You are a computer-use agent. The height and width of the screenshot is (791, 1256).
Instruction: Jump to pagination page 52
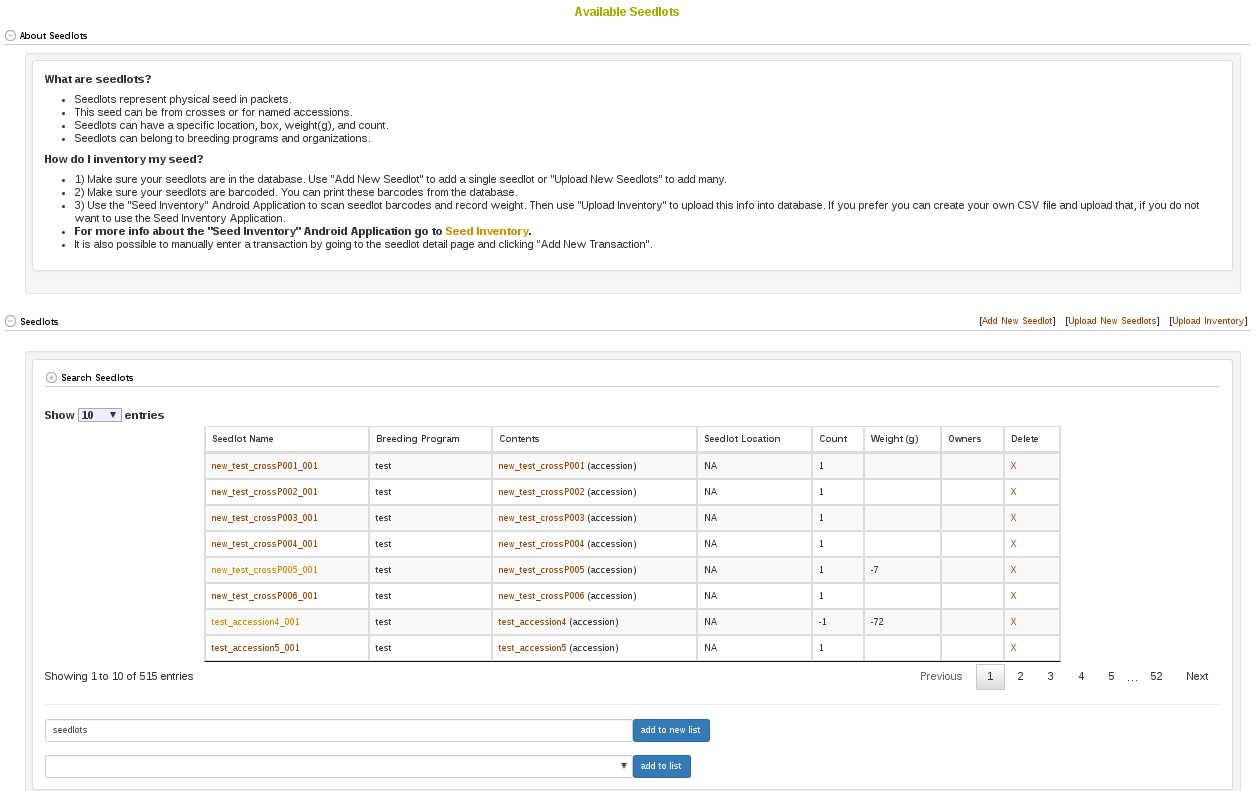coord(1156,677)
